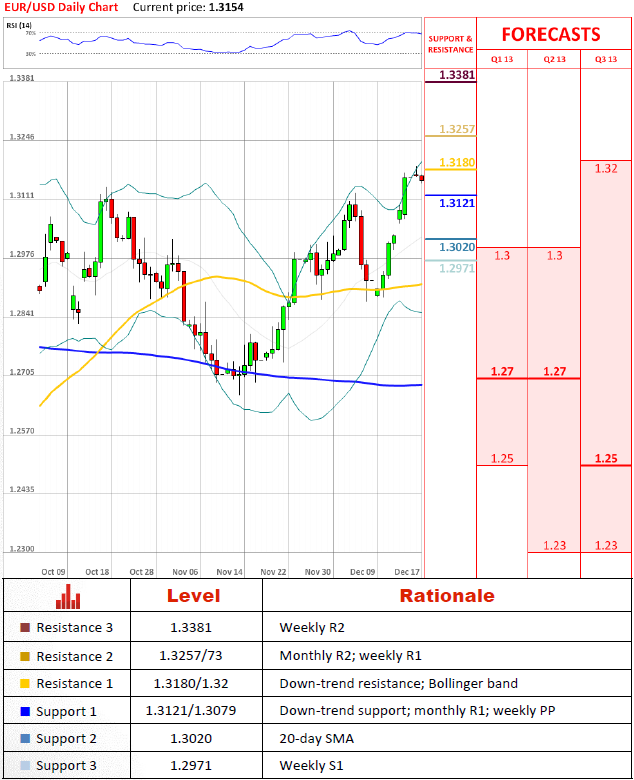Click the 'Resistance 3' row label

(75, 628)
